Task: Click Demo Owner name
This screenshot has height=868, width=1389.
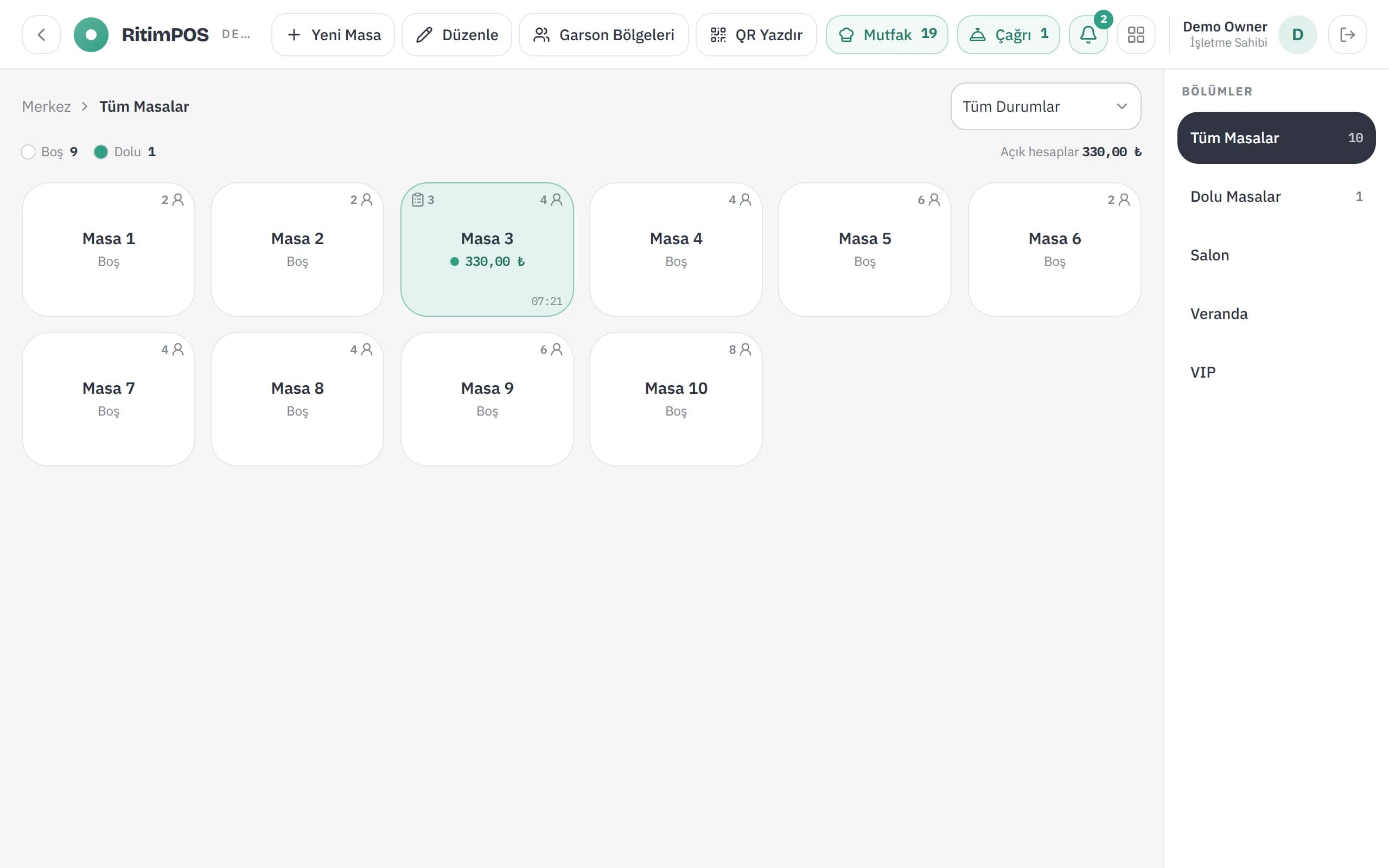Action: coord(1225,27)
